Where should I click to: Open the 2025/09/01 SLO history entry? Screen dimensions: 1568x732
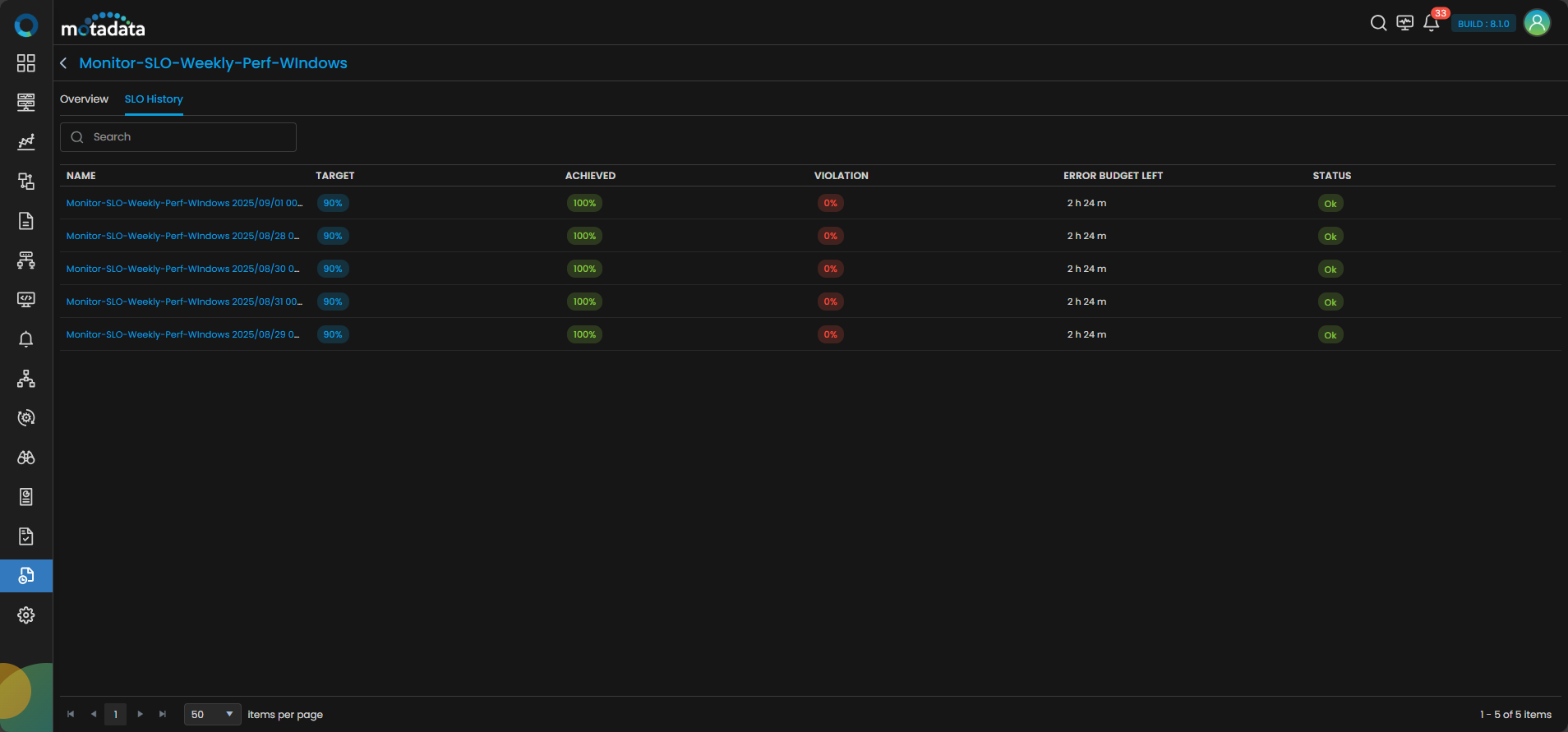point(184,203)
